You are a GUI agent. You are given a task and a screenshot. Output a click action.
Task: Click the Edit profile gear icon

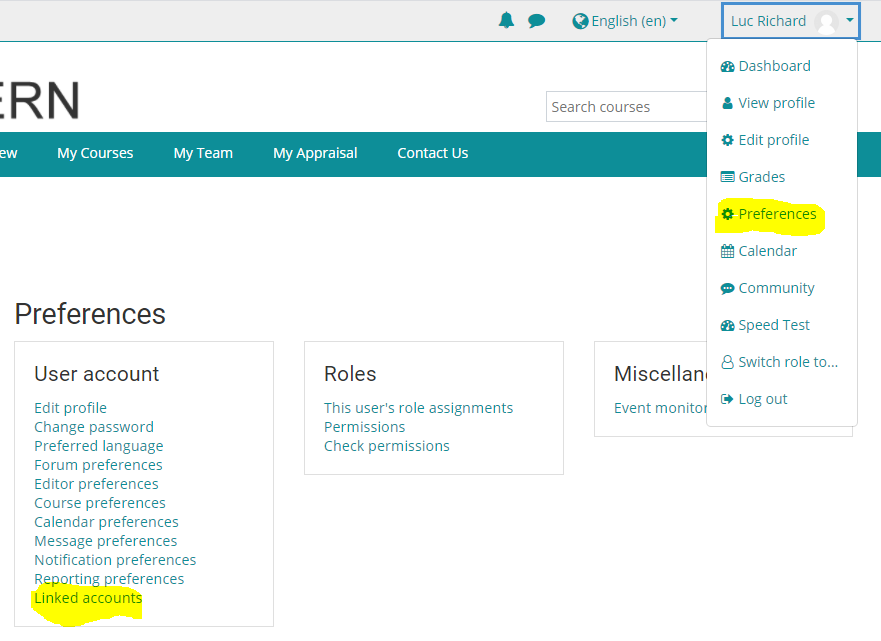(x=727, y=140)
